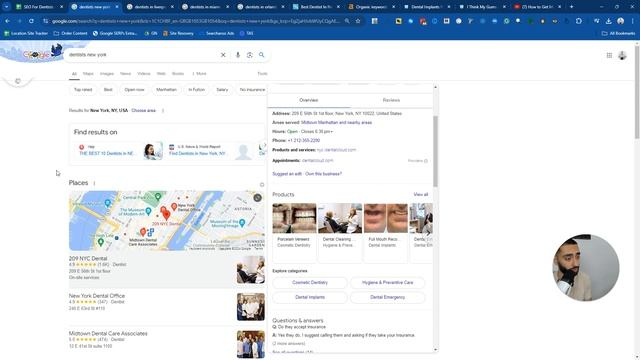
Task: Open Midtown Dental Care Associates listing
Action: pyautogui.click(x=108, y=333)
